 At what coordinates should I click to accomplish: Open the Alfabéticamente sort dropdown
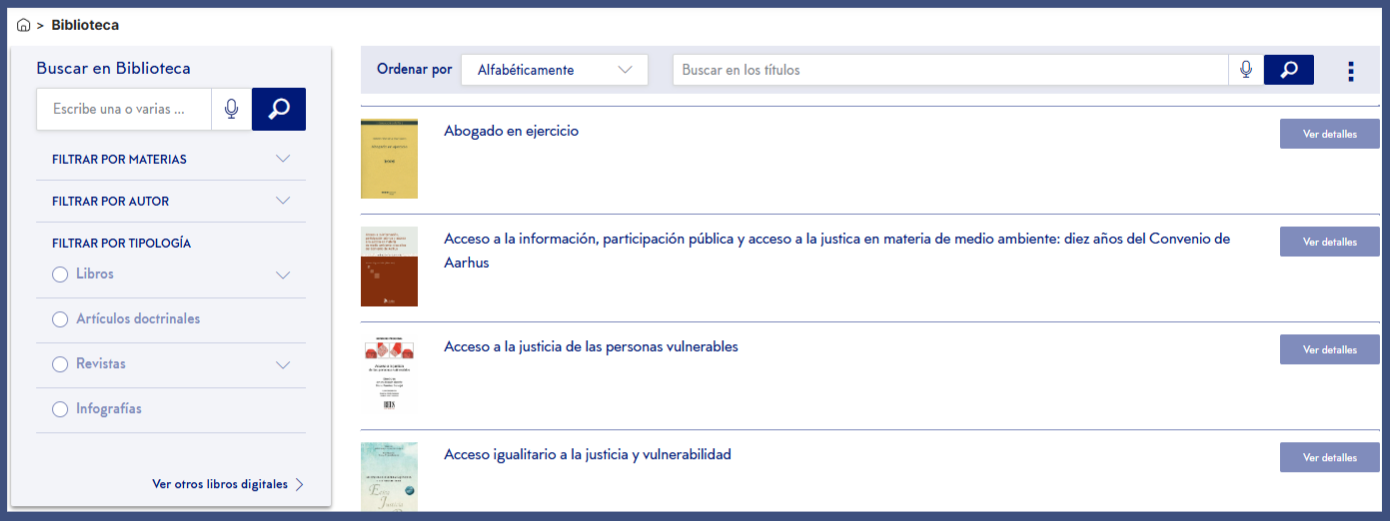click(554, 70)
